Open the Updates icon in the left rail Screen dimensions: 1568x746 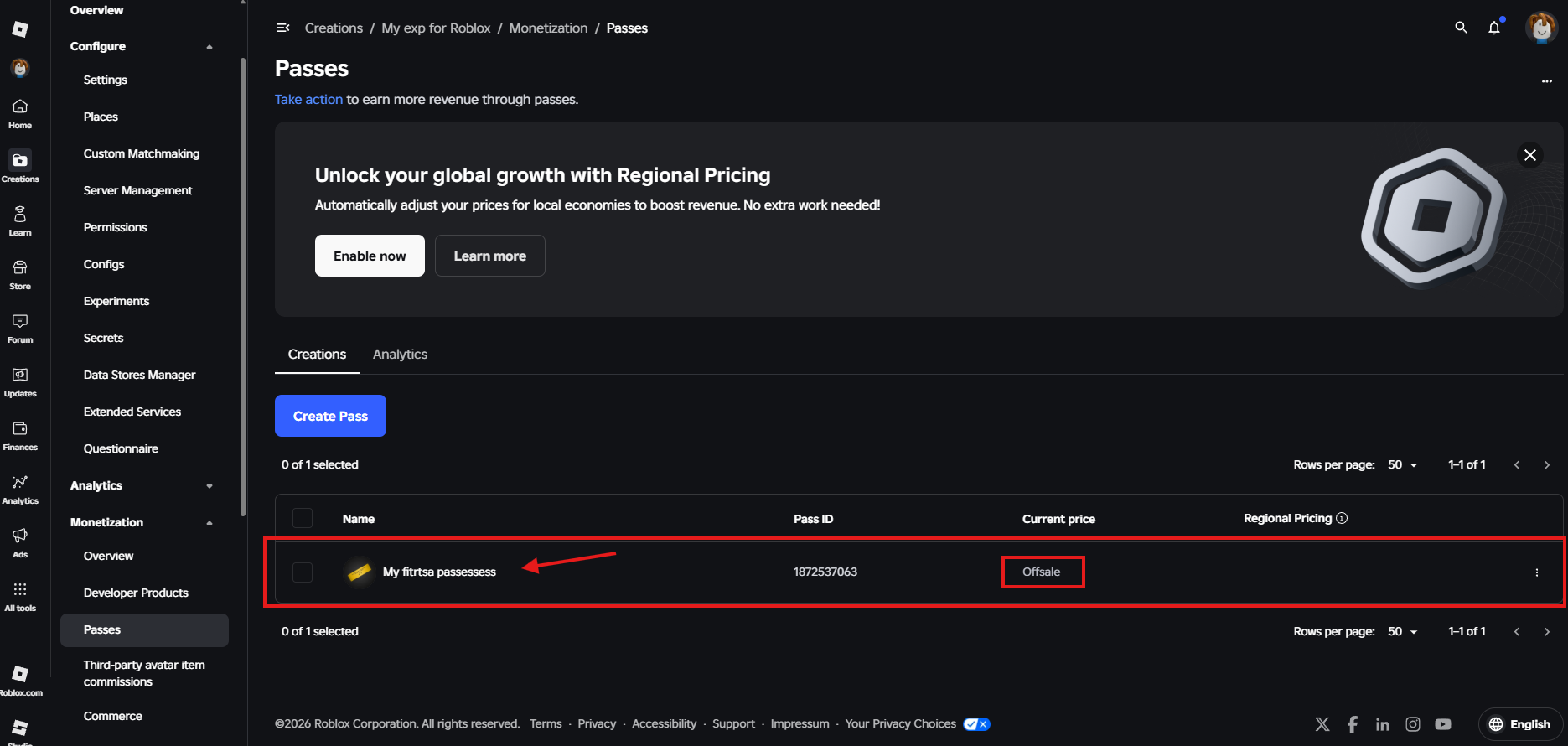coord(20,381)
